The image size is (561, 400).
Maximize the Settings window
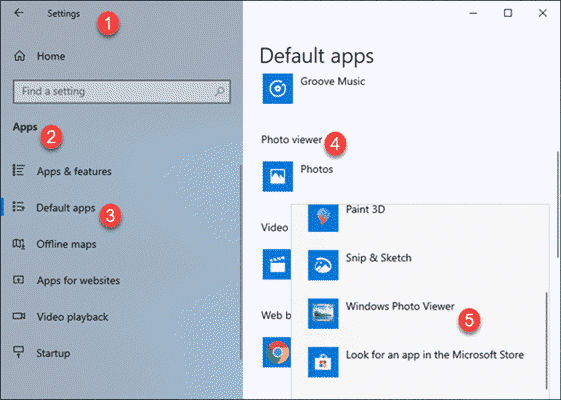pyautogui.click(x=508, y=13)
